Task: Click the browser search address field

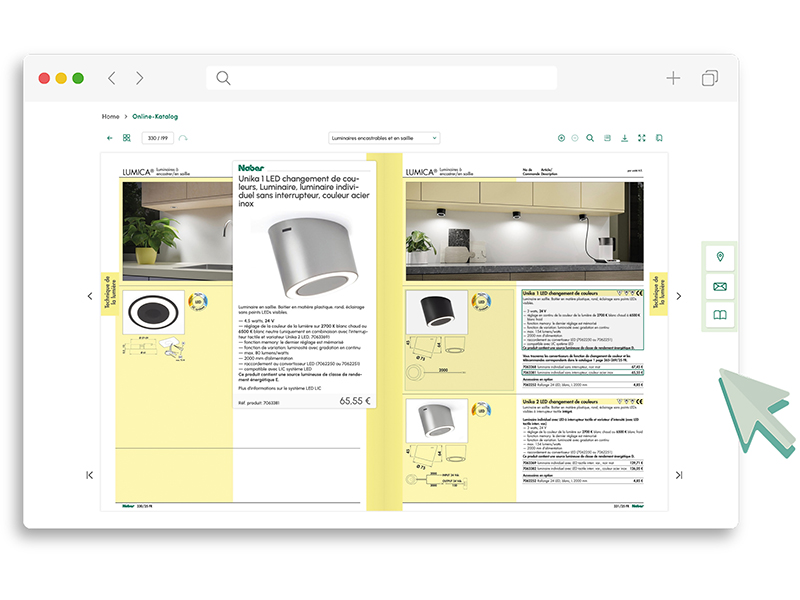Action: tap(382, 78)
